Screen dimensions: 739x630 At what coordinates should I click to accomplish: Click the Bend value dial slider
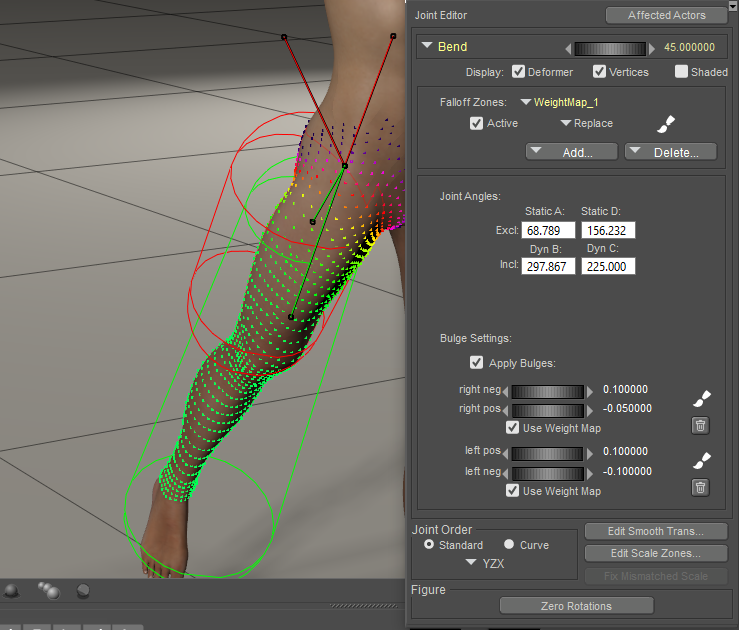pyautogui.click(x=609, y=48)
